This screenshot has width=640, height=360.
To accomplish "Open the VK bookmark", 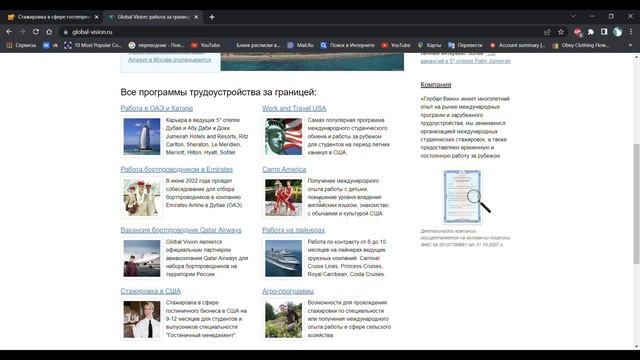I will [51, 45].
